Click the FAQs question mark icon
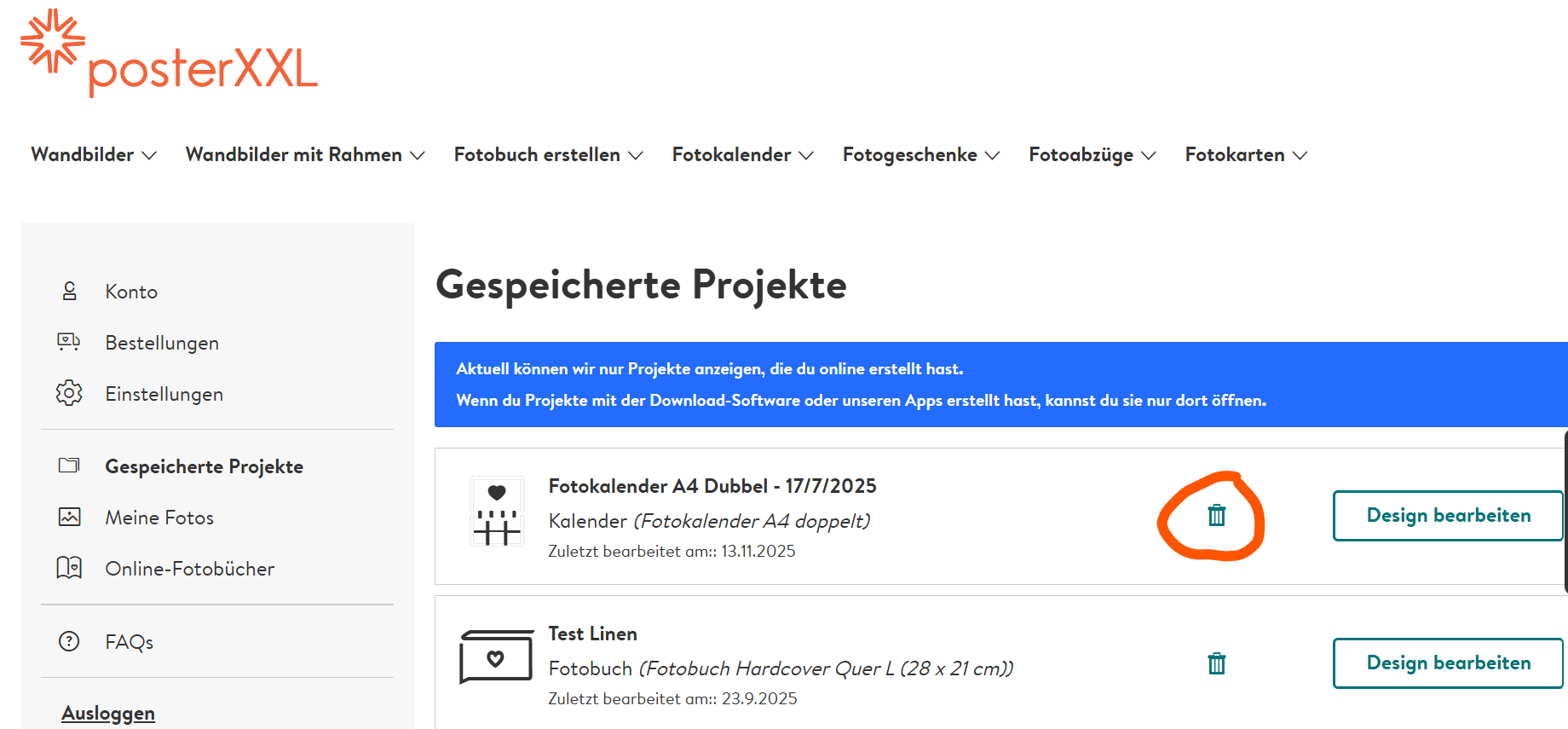Screen dimensions: 1568x729 [x=69, y=641]
